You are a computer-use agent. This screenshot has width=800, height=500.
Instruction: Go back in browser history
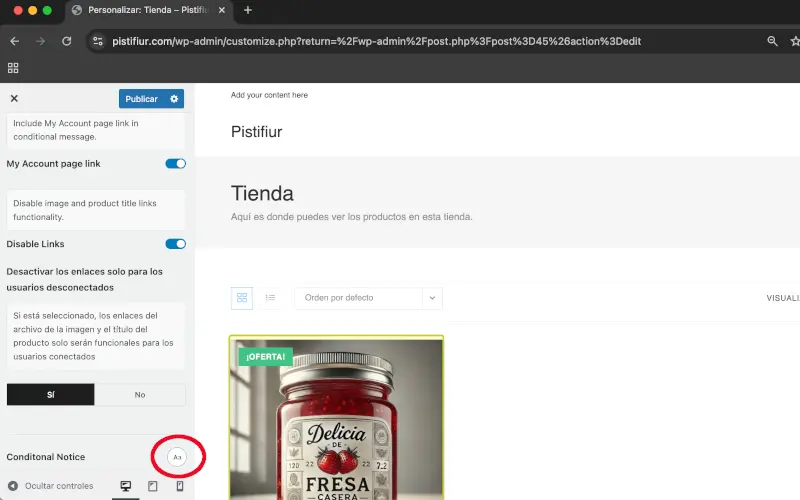(x=14, y=41)
